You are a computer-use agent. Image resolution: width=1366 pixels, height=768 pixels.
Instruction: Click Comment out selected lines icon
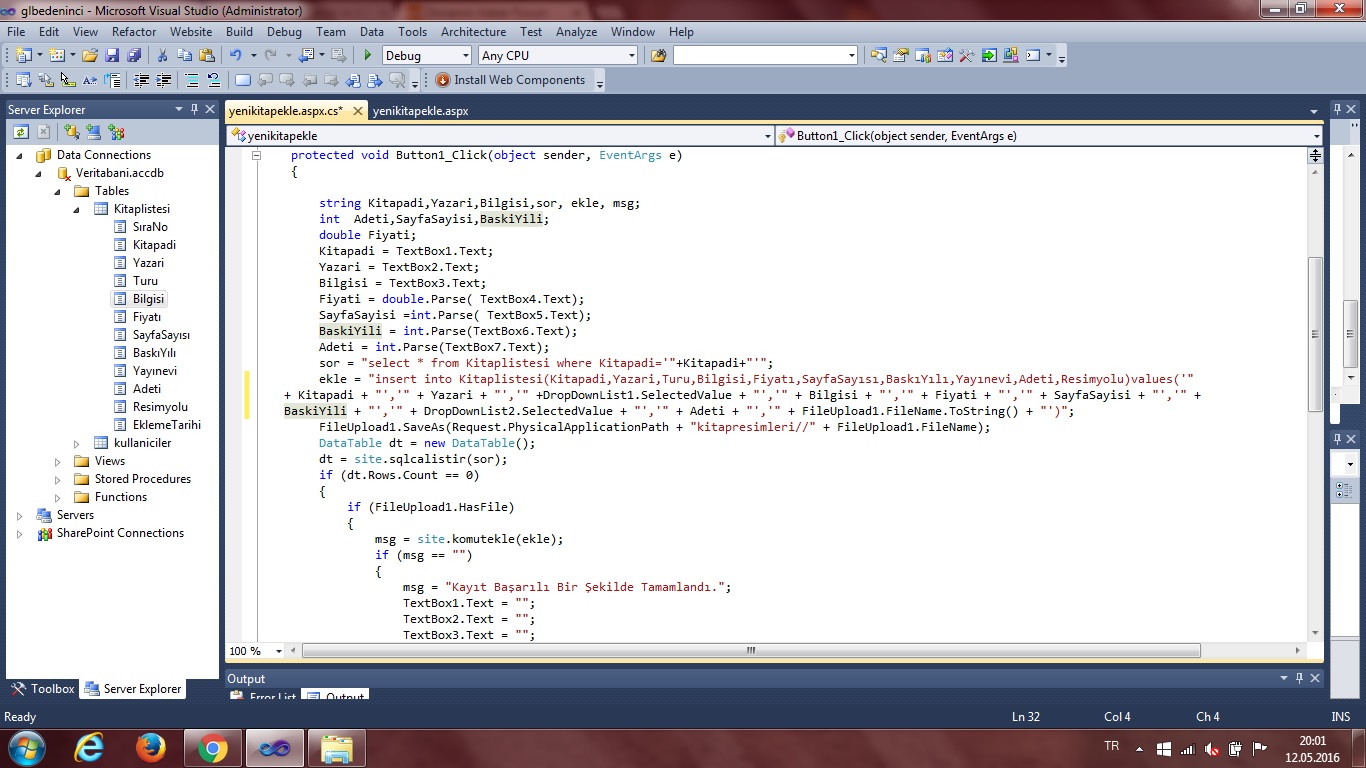click(192, 80)
